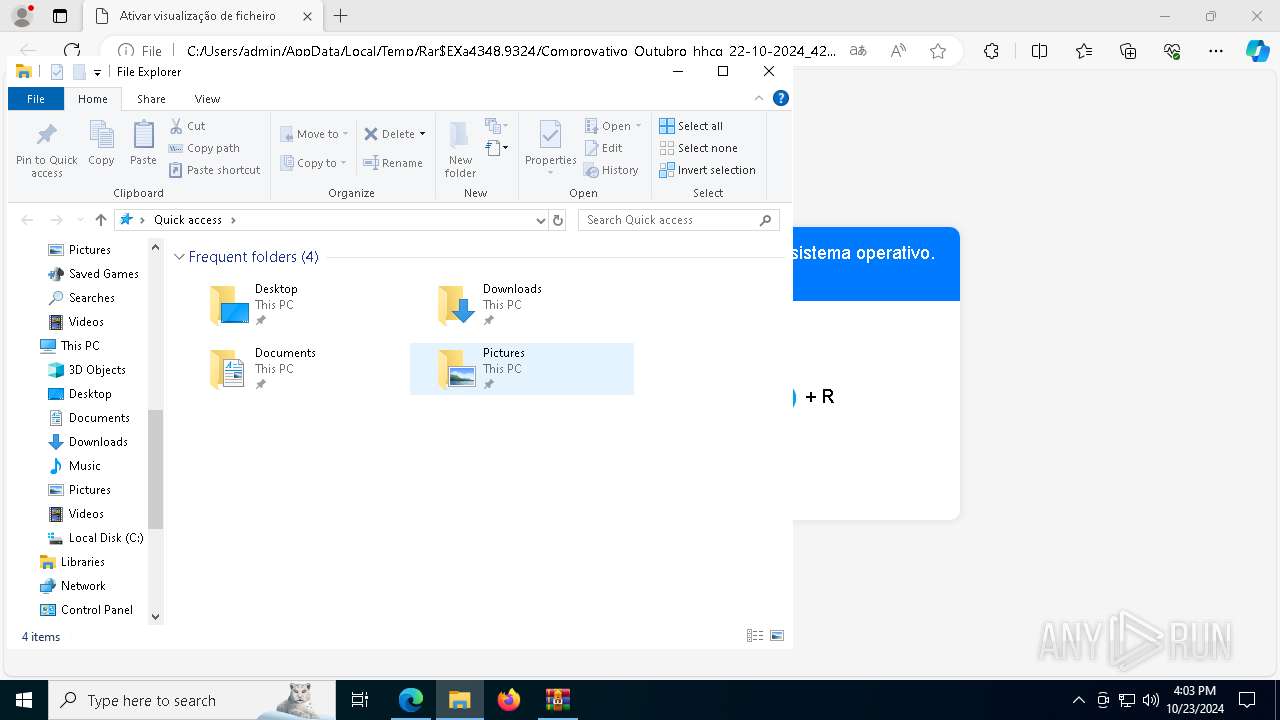Click Copy path in Clipboard group
The image size is (1280, 720).
click(x=204, y=148)
